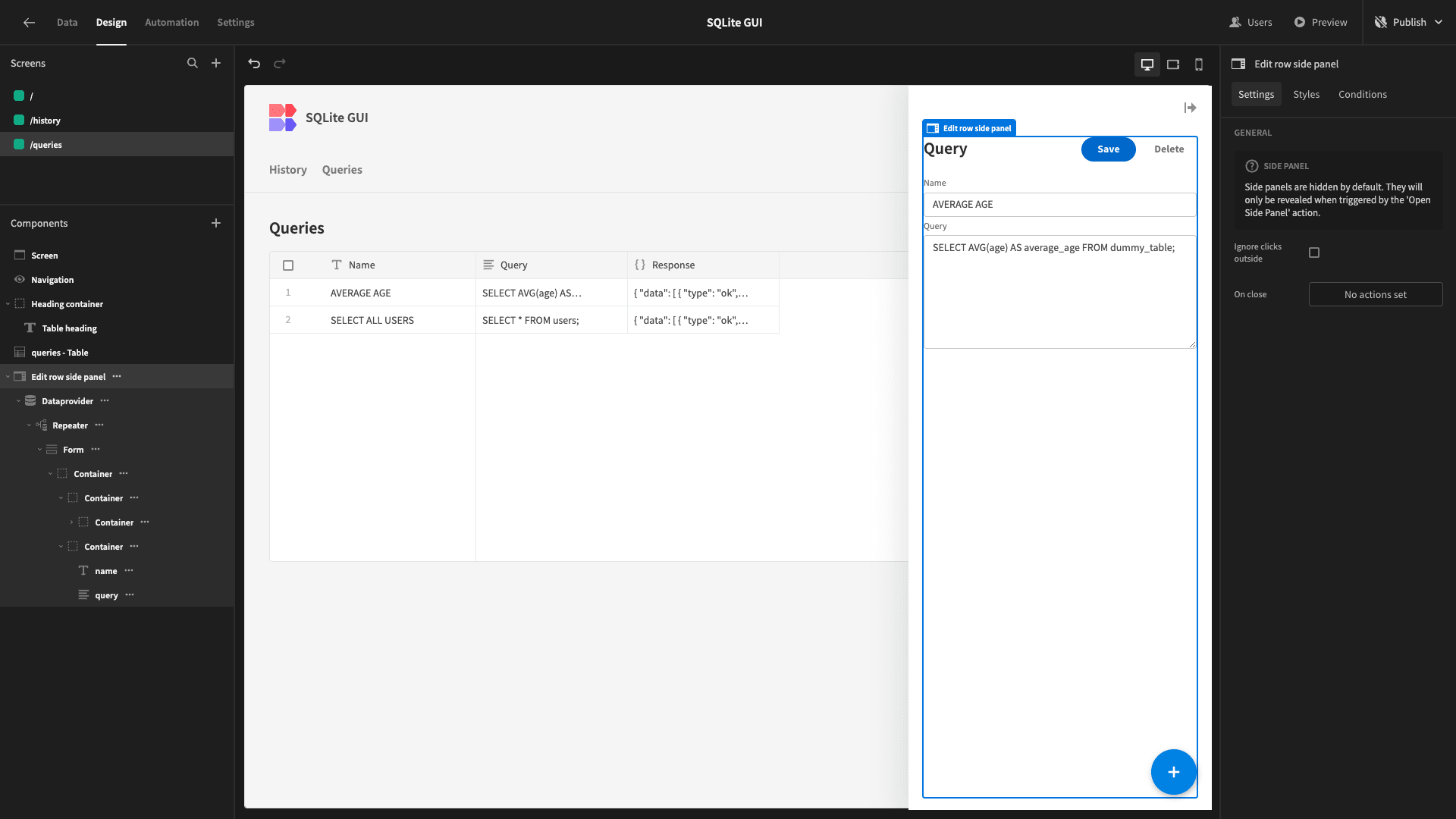Switch to mobile preview icon
The height and width of the screenshot is (819, 1456).
click(x=1199, y=64)
